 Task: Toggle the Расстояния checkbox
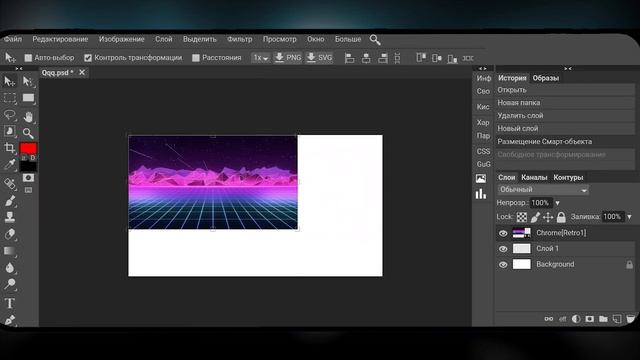tap(196, 58)
